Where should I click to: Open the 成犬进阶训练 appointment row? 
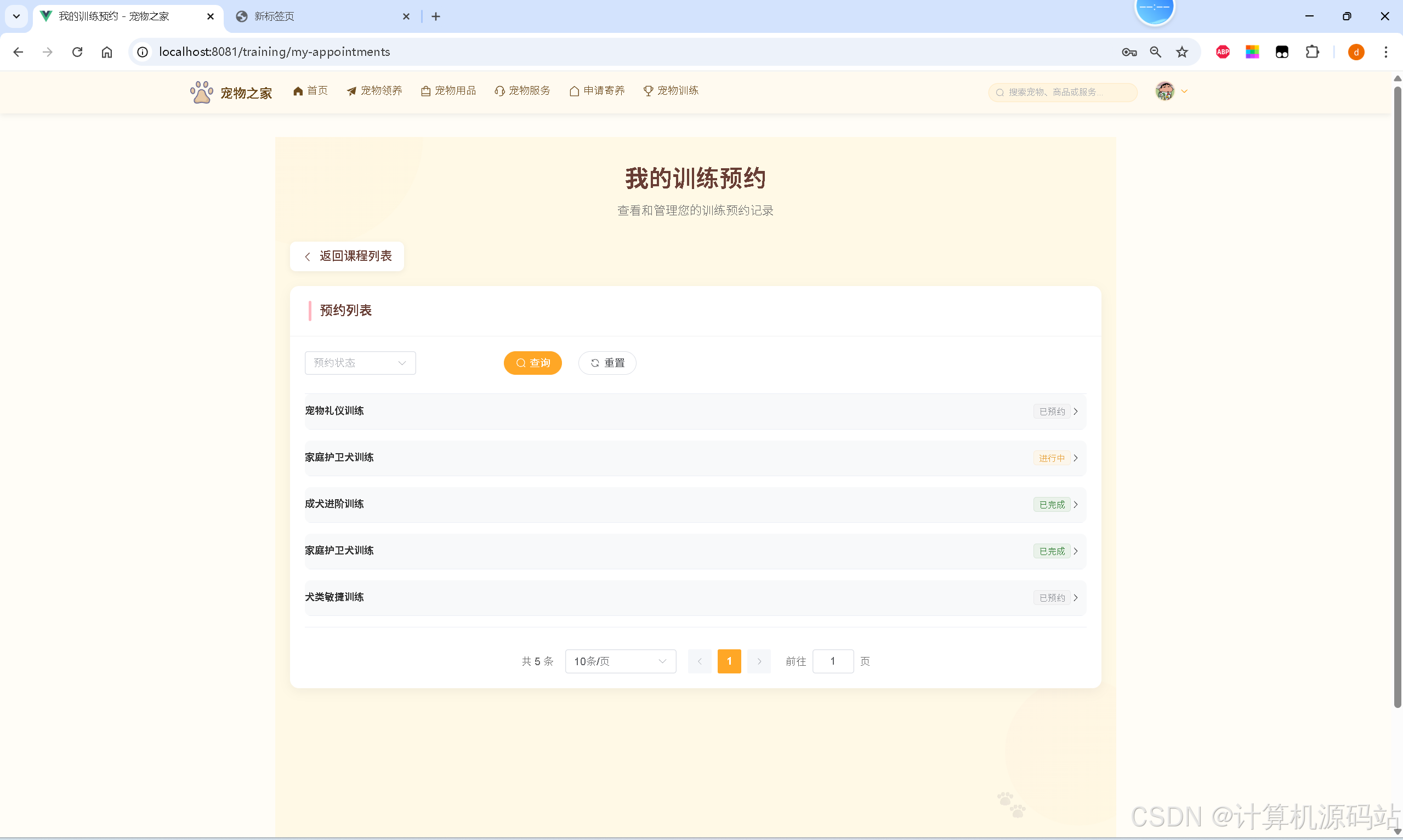pos(695,504)
